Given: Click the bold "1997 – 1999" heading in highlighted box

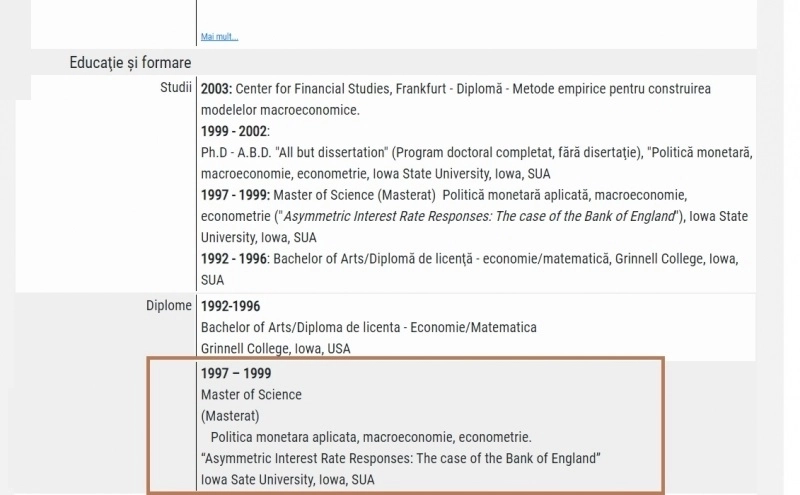Looking at the screenshot, I should coord(236,374).
